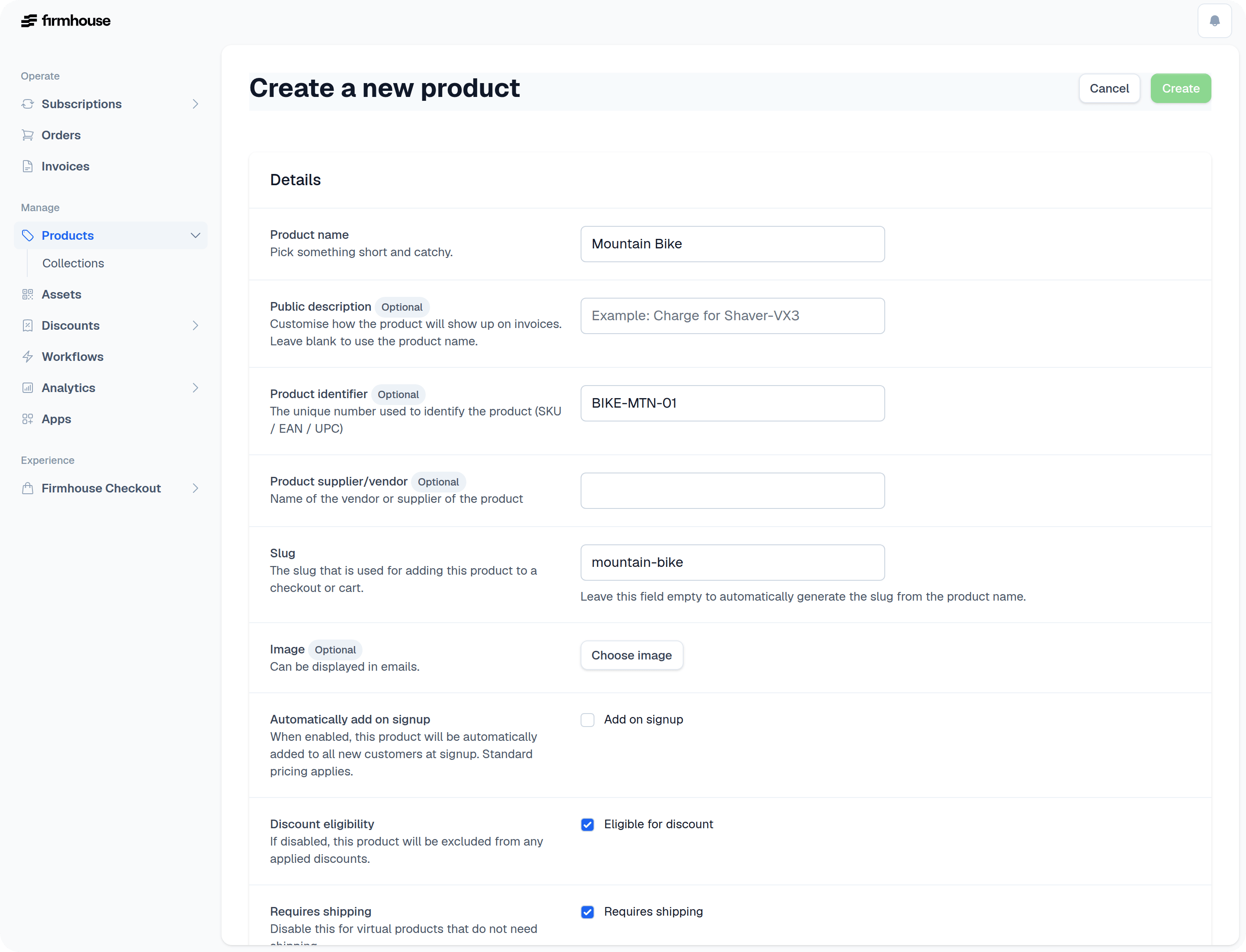Expand the Discounts submenu chevron
Viewport: 1246px width, 952px height.
pos(196,325)
